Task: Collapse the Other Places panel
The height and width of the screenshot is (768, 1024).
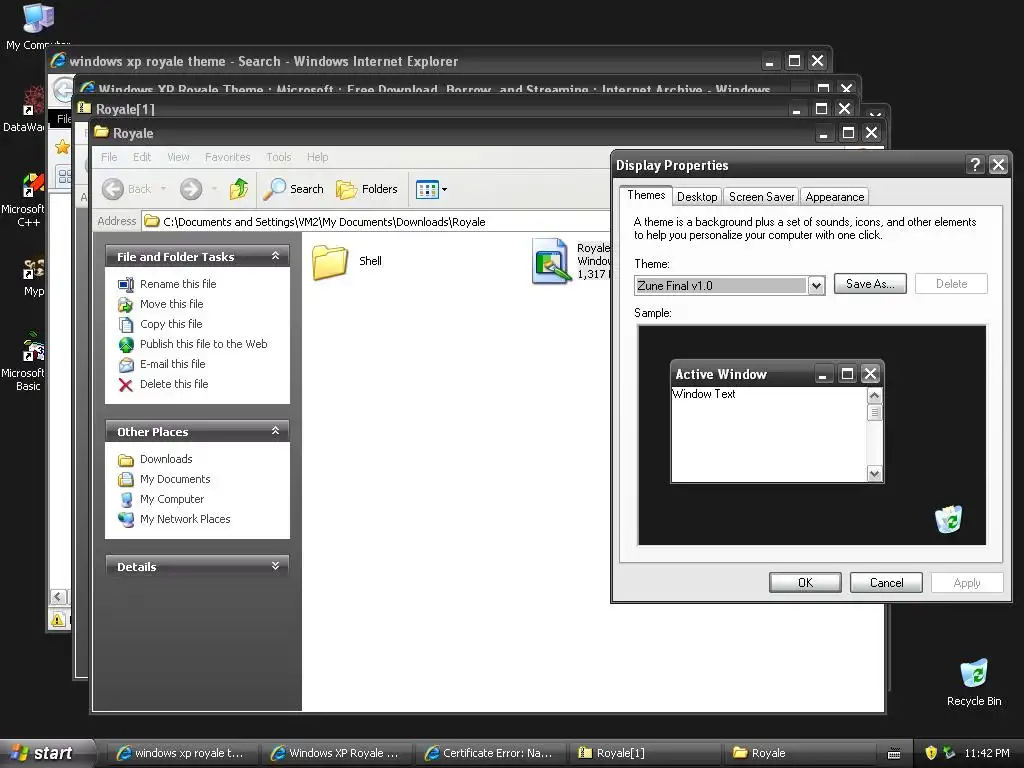Action: tap(275, 431)
